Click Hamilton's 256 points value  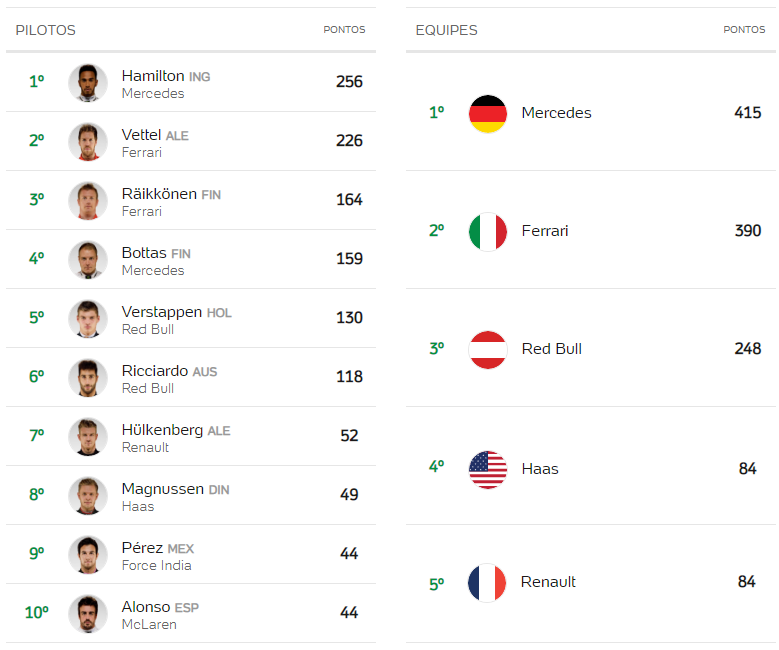(349, 81)
